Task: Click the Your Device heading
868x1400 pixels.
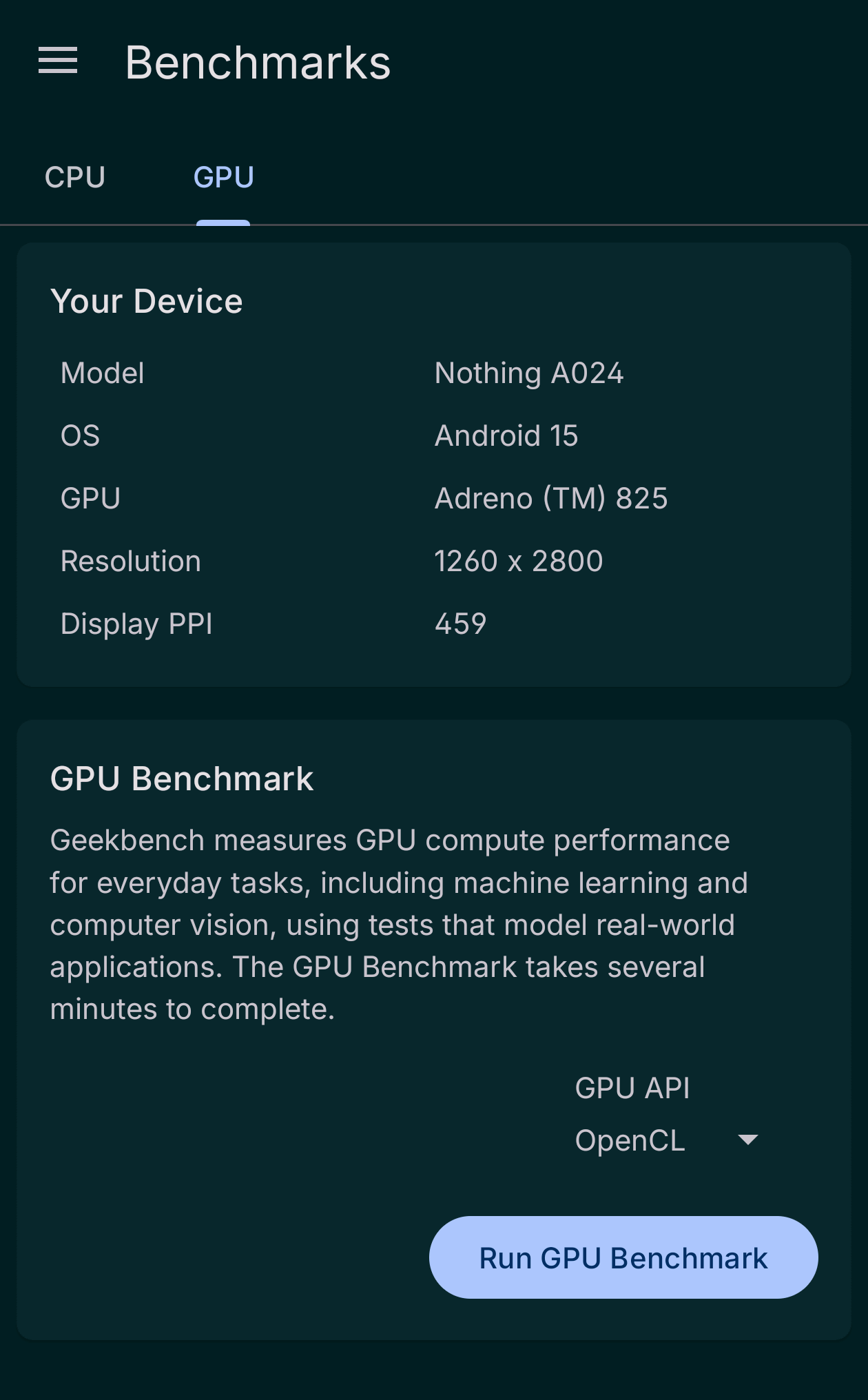Action: pyautogui.click(x=146, y=301)
